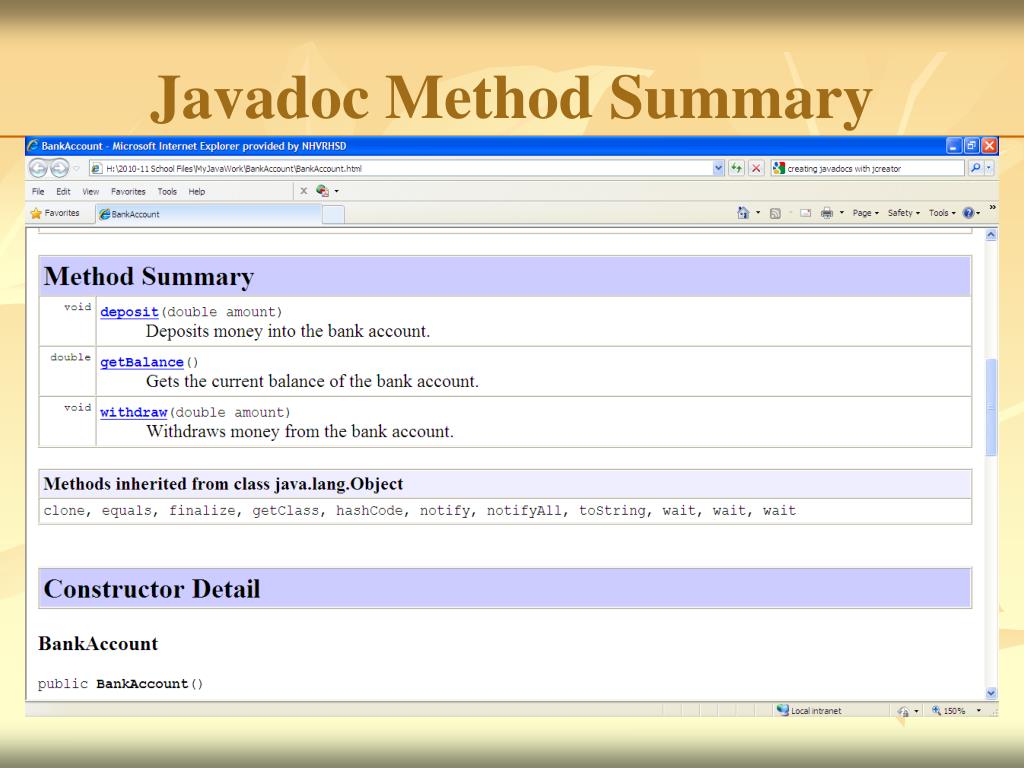Open the Safety command dropdown
1024x768 pixels.
point(904,213)
